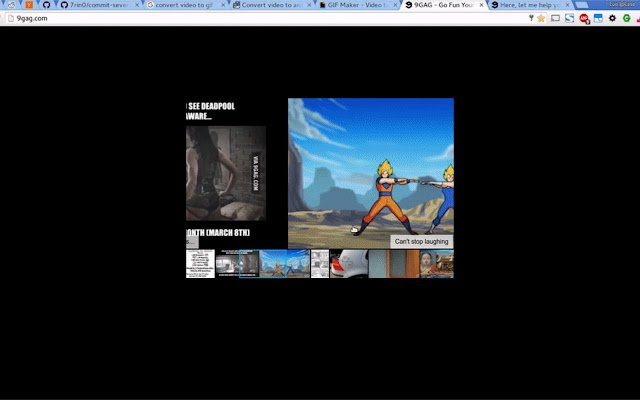Click the page info icon beside 9gag.com

(x=11, y=18)
